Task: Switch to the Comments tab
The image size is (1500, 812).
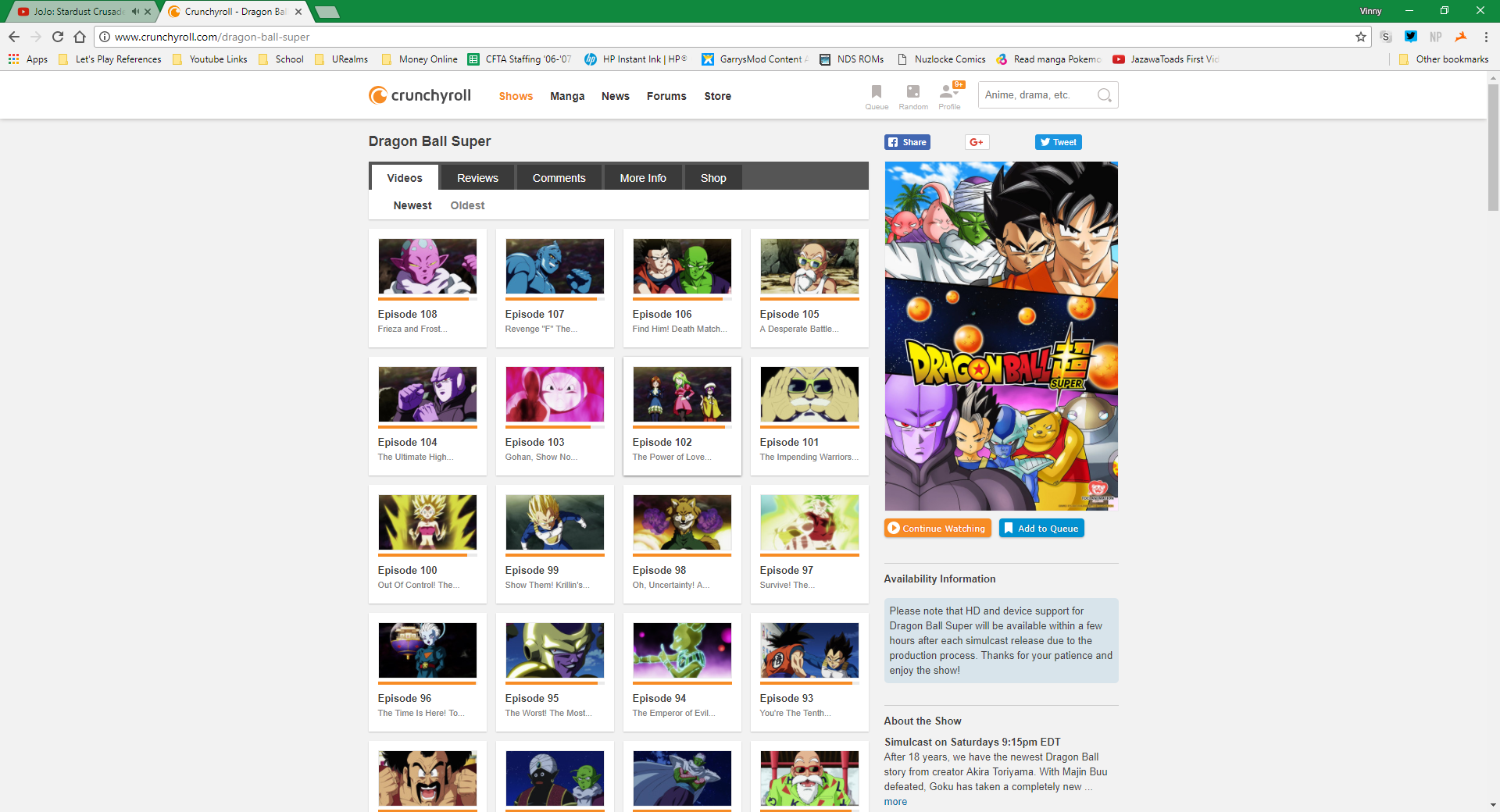Action: click(x=559, y=178)
